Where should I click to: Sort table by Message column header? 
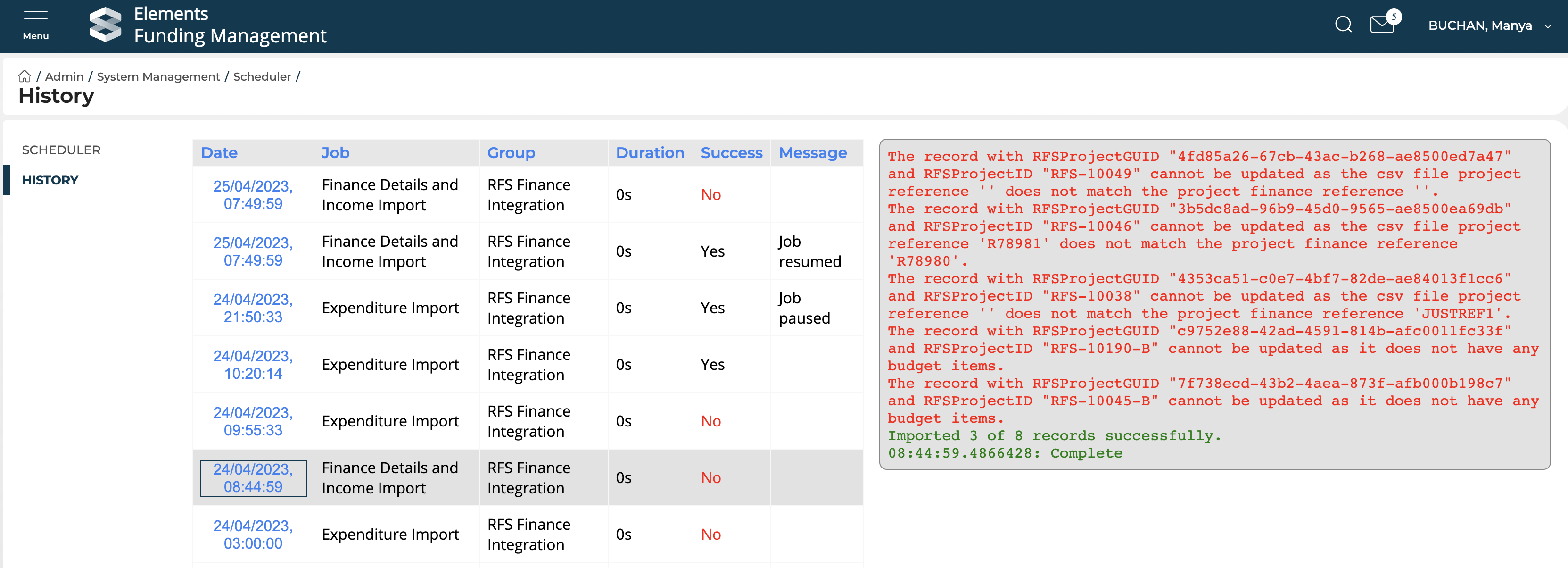tap(813, 153)
